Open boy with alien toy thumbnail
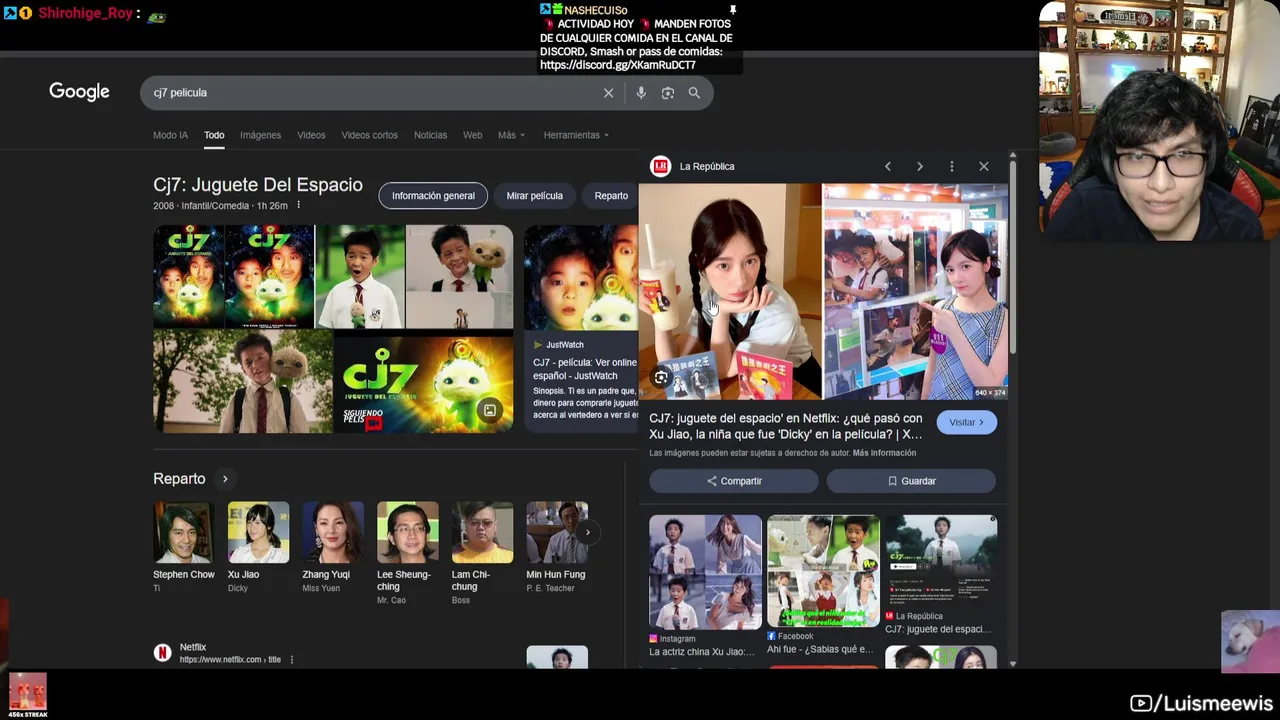The width and height of the screenshot is (1280, 720). (242, 383)
